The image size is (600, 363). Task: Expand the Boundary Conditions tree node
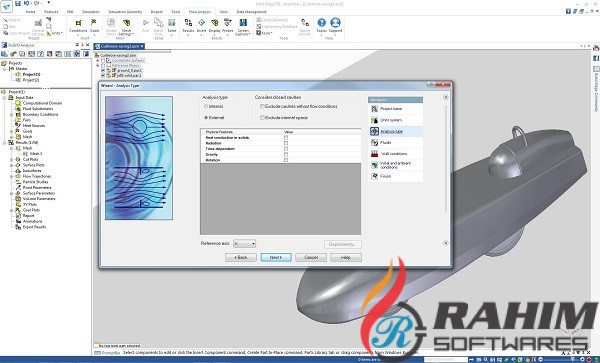tap(11, 114)
